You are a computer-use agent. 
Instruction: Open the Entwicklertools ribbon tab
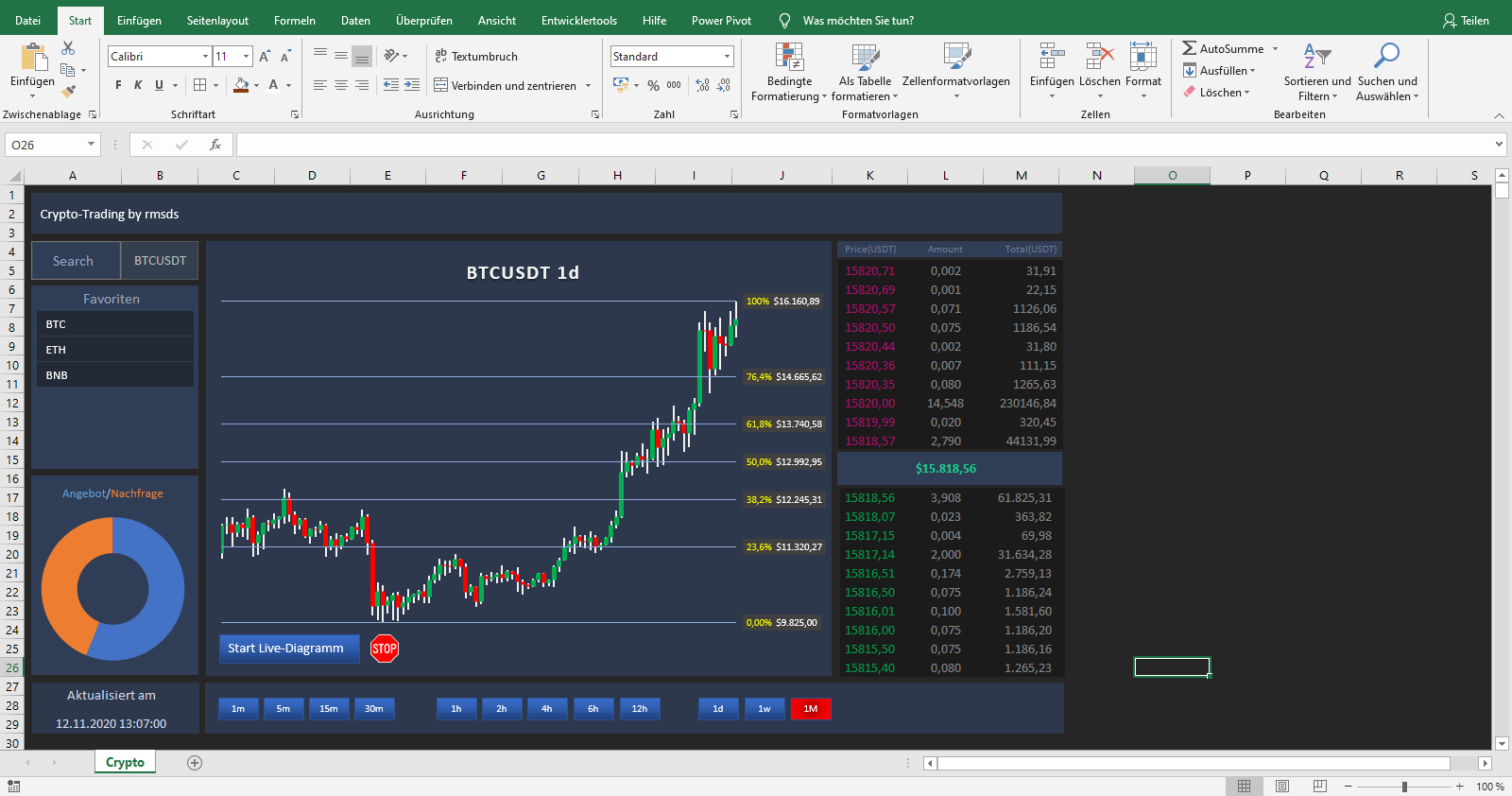579,21
